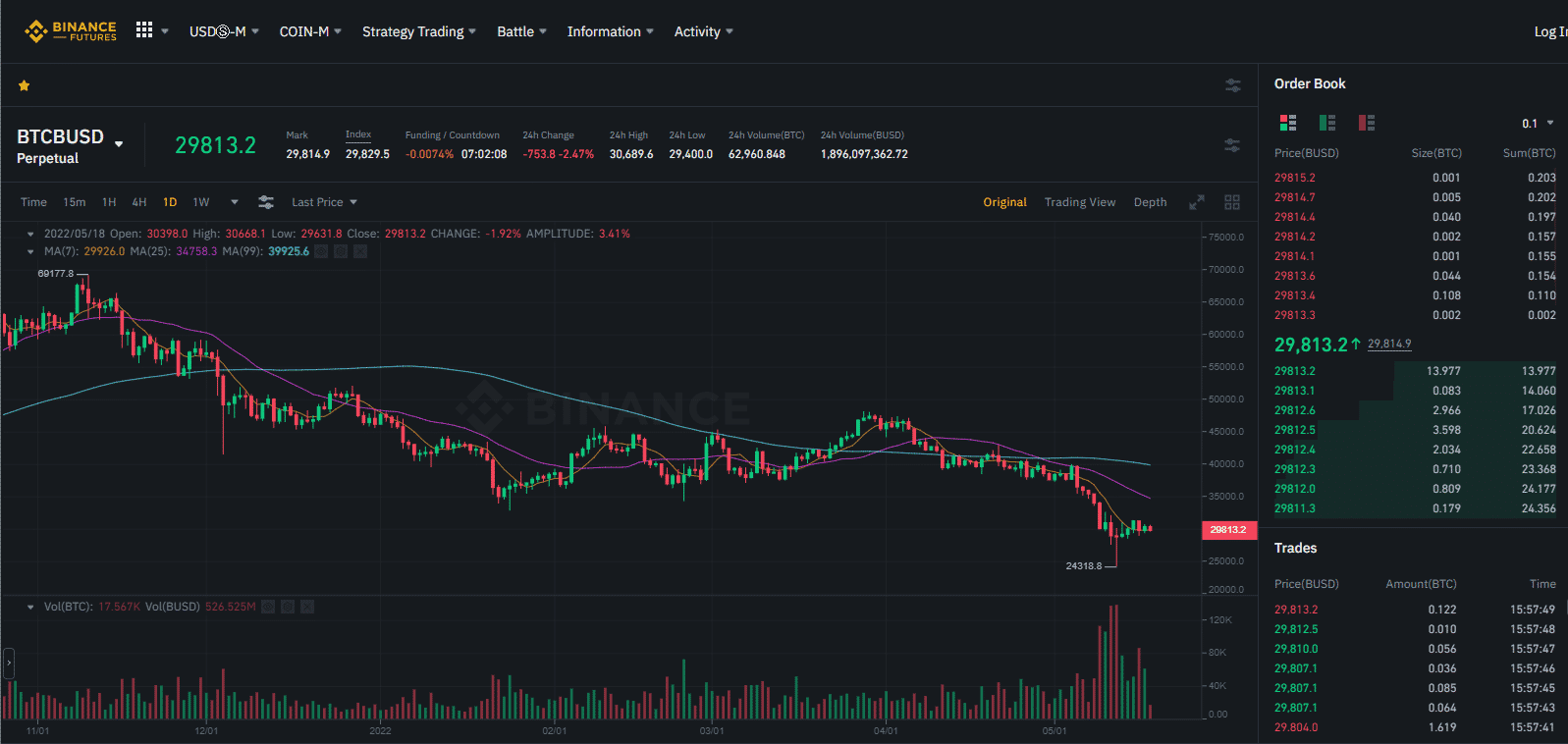
Task: Select the Time line chart interval
Action: point(33,202)
